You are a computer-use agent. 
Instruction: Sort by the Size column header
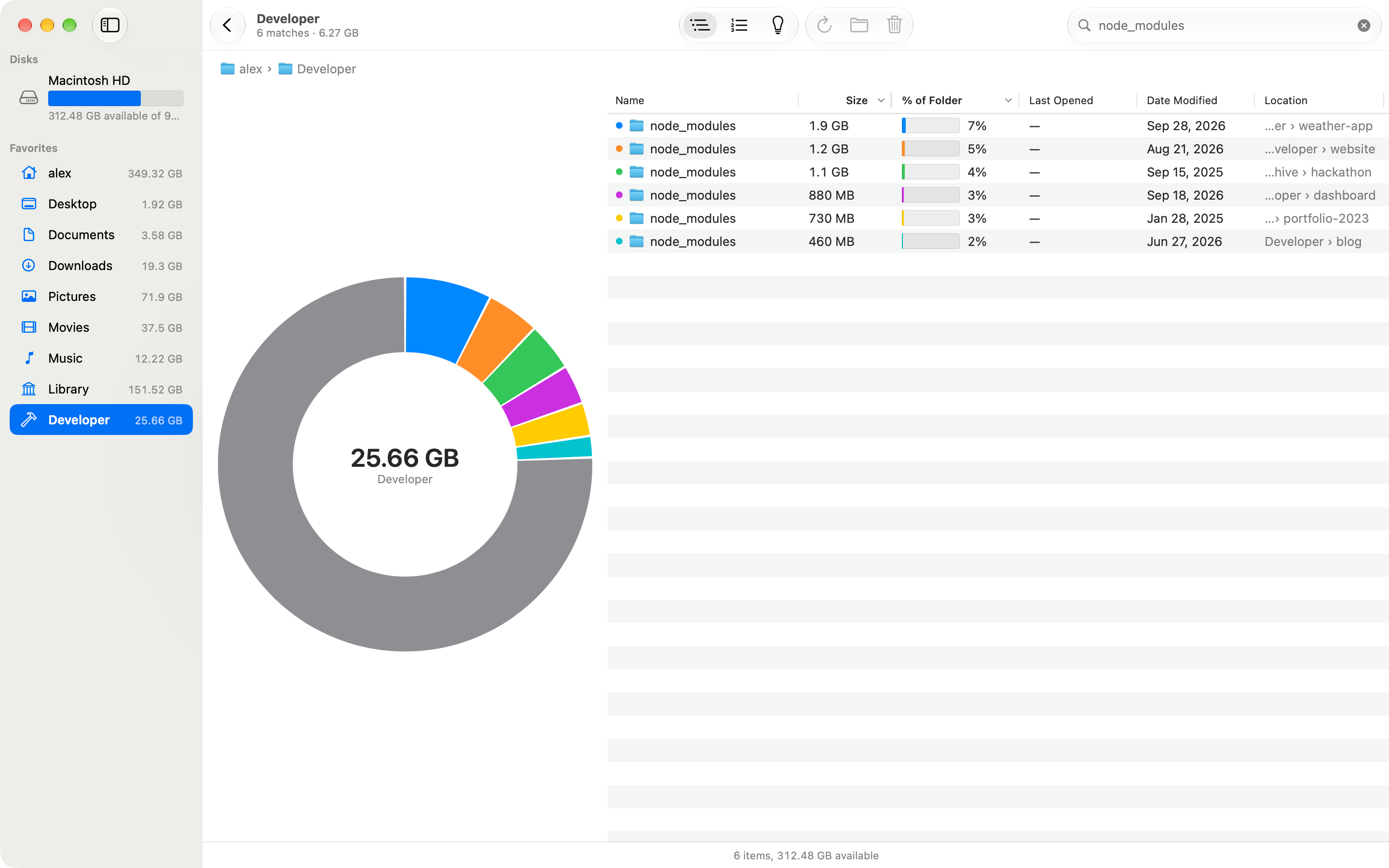857,100
